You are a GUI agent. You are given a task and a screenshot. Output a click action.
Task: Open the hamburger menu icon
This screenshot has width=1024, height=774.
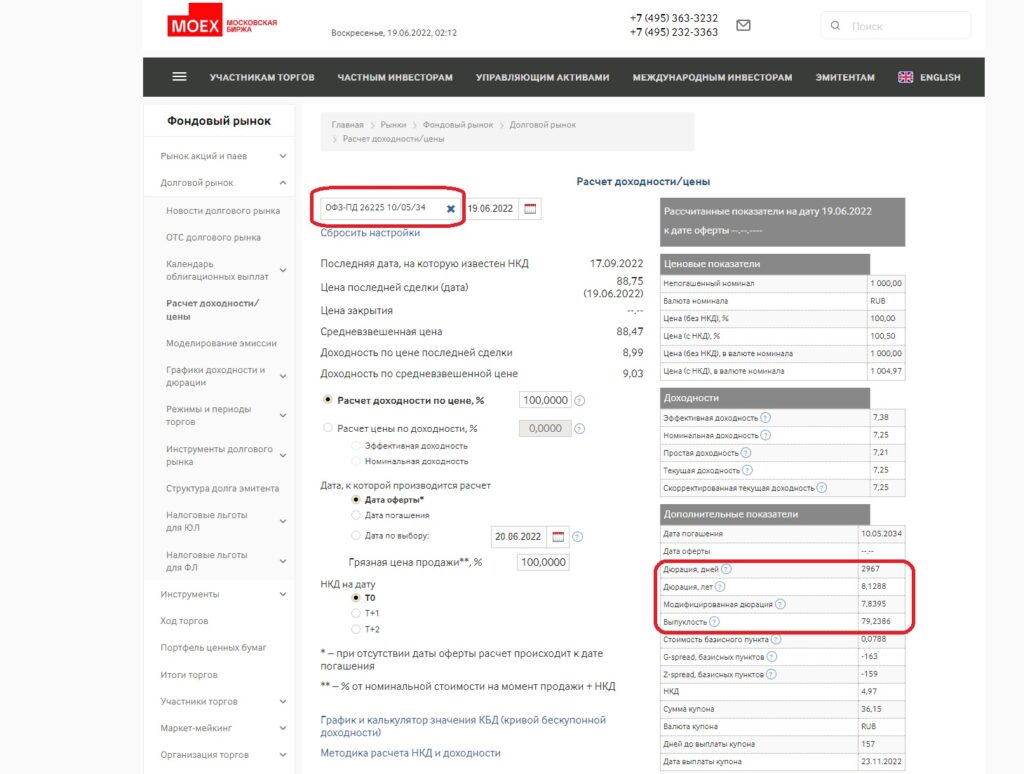180,77
